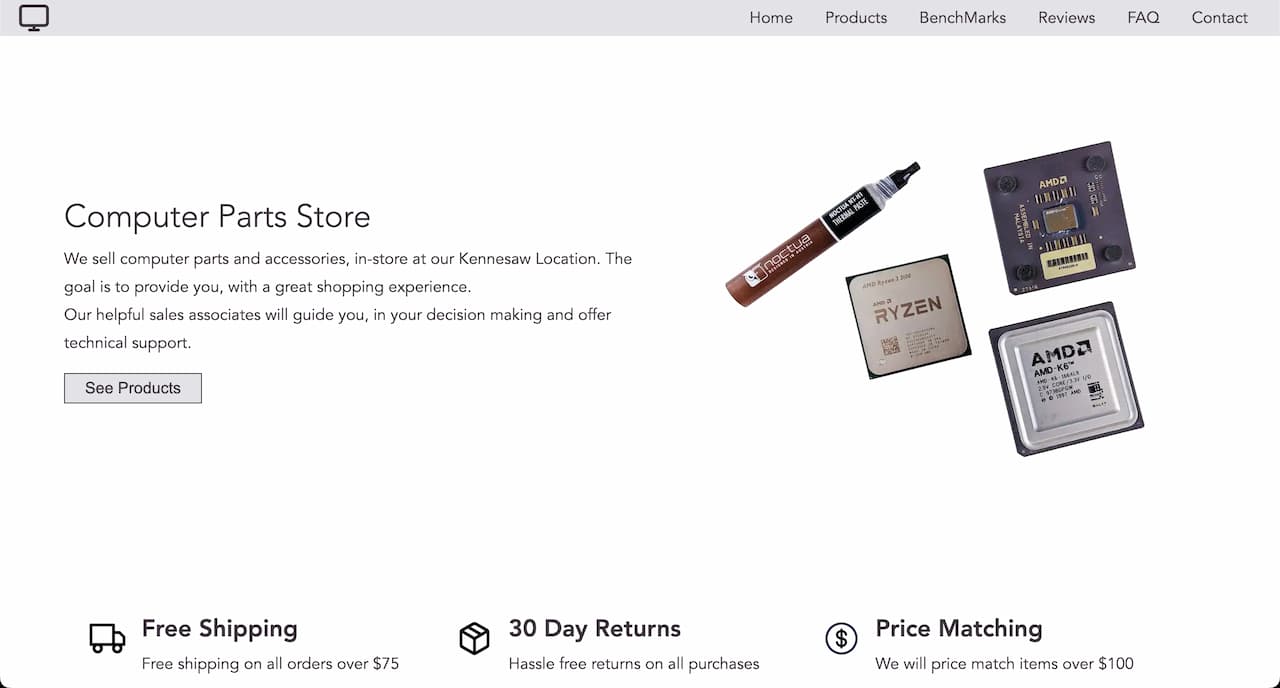This screenshot has width=1280, height=688.
Task: Navigate to Reviews
Action: 1066,17
